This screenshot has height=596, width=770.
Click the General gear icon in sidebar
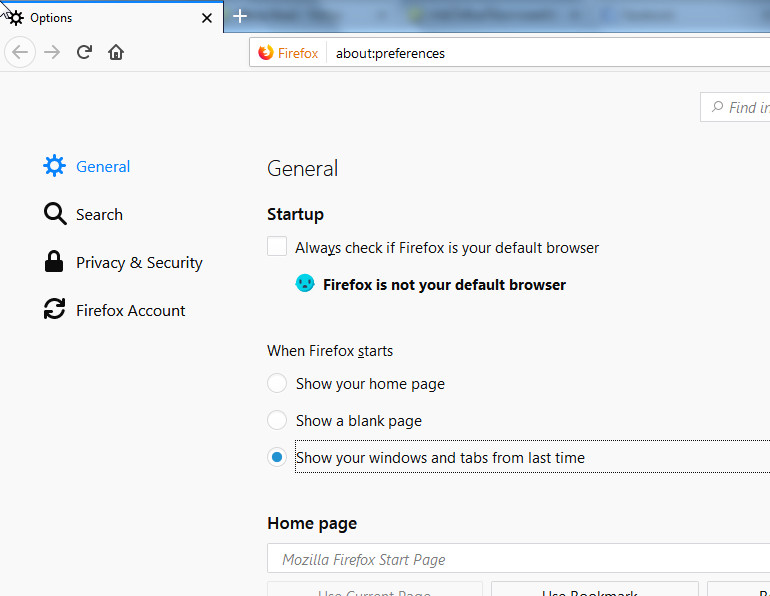[54, 166]
